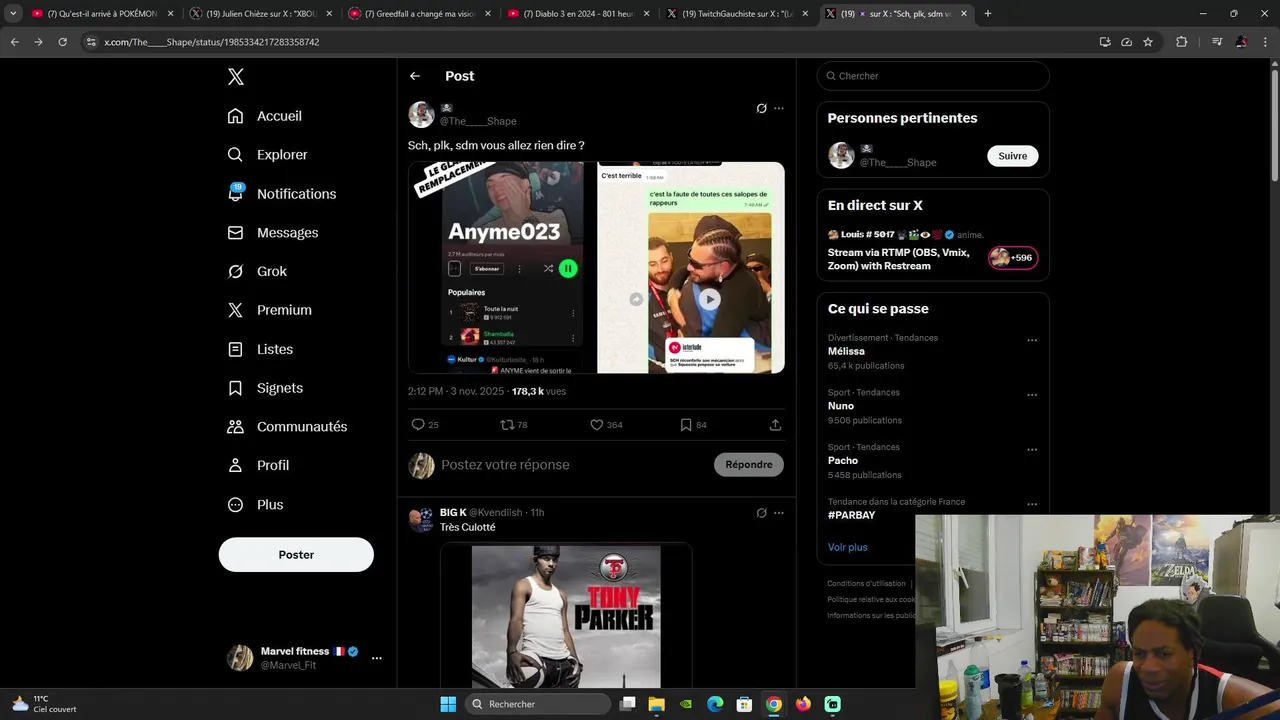The height and width of the screenshot is (720, 1280).
Task: Close the Qu'est-il arrivé à POKÉMON tab
Action: point(170,14)
